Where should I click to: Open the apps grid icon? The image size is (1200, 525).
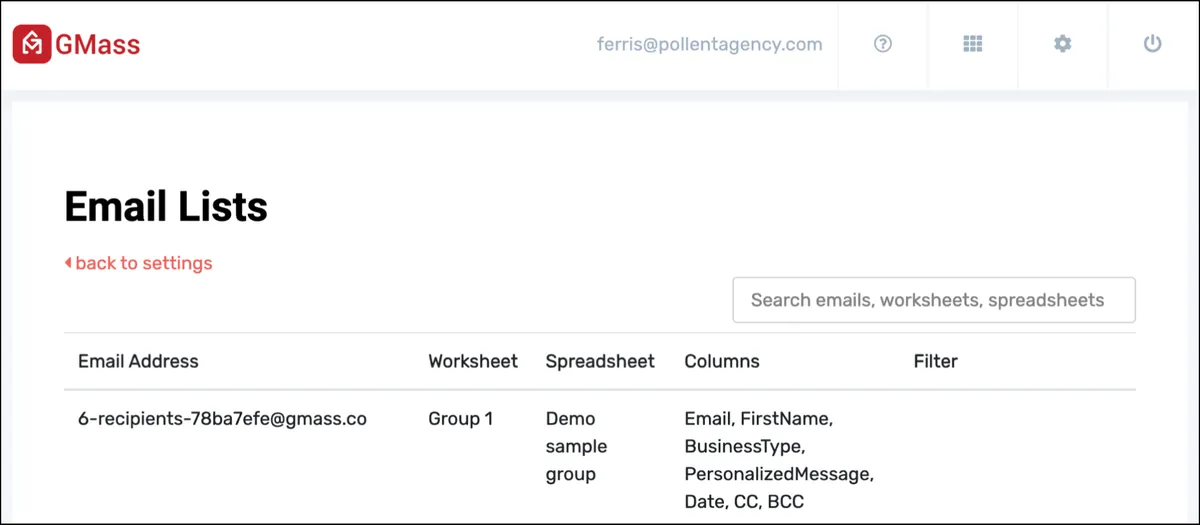[973, 44]
